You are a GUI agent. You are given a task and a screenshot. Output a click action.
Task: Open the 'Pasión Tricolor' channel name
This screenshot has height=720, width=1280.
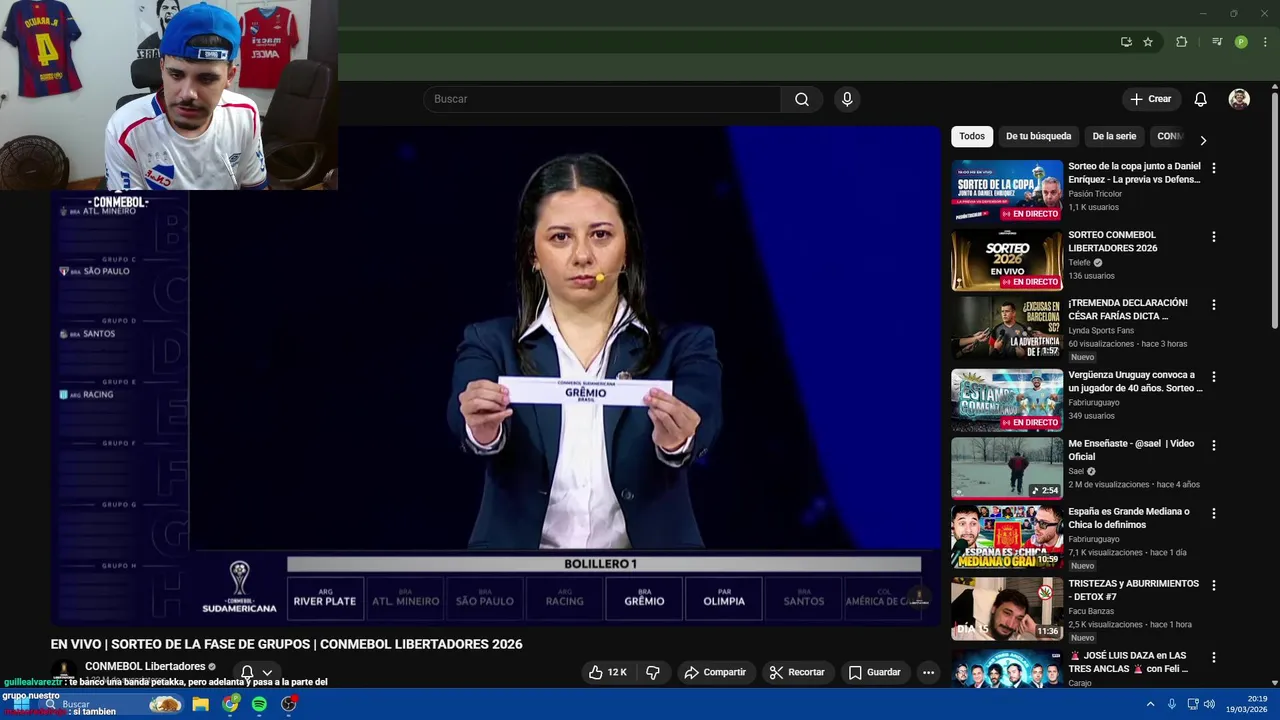(x=1095, y=194)
